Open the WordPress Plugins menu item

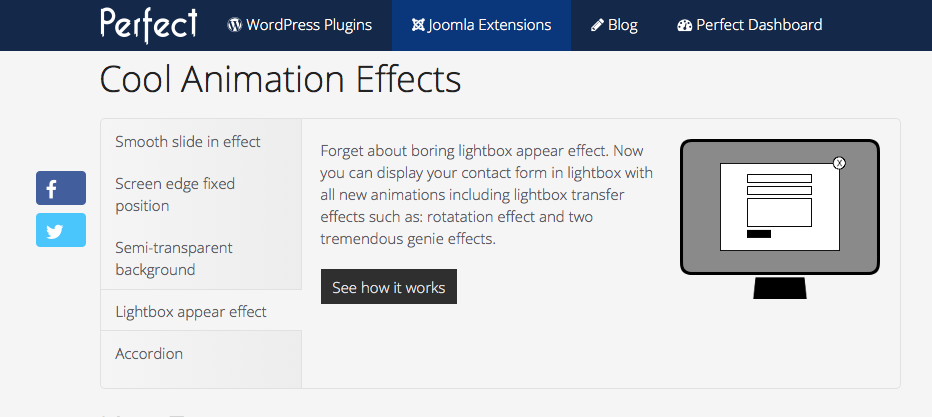[300, 25]
